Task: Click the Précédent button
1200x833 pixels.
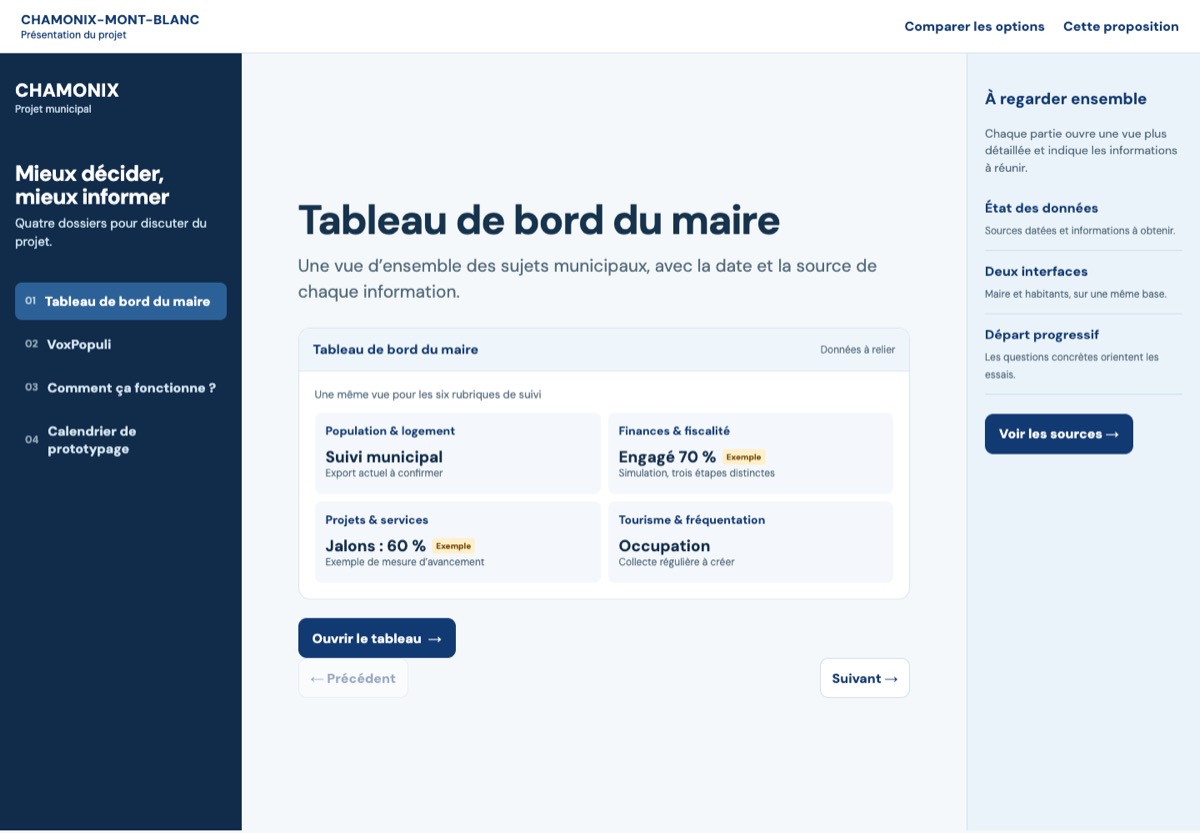Action: click(353, 678)
